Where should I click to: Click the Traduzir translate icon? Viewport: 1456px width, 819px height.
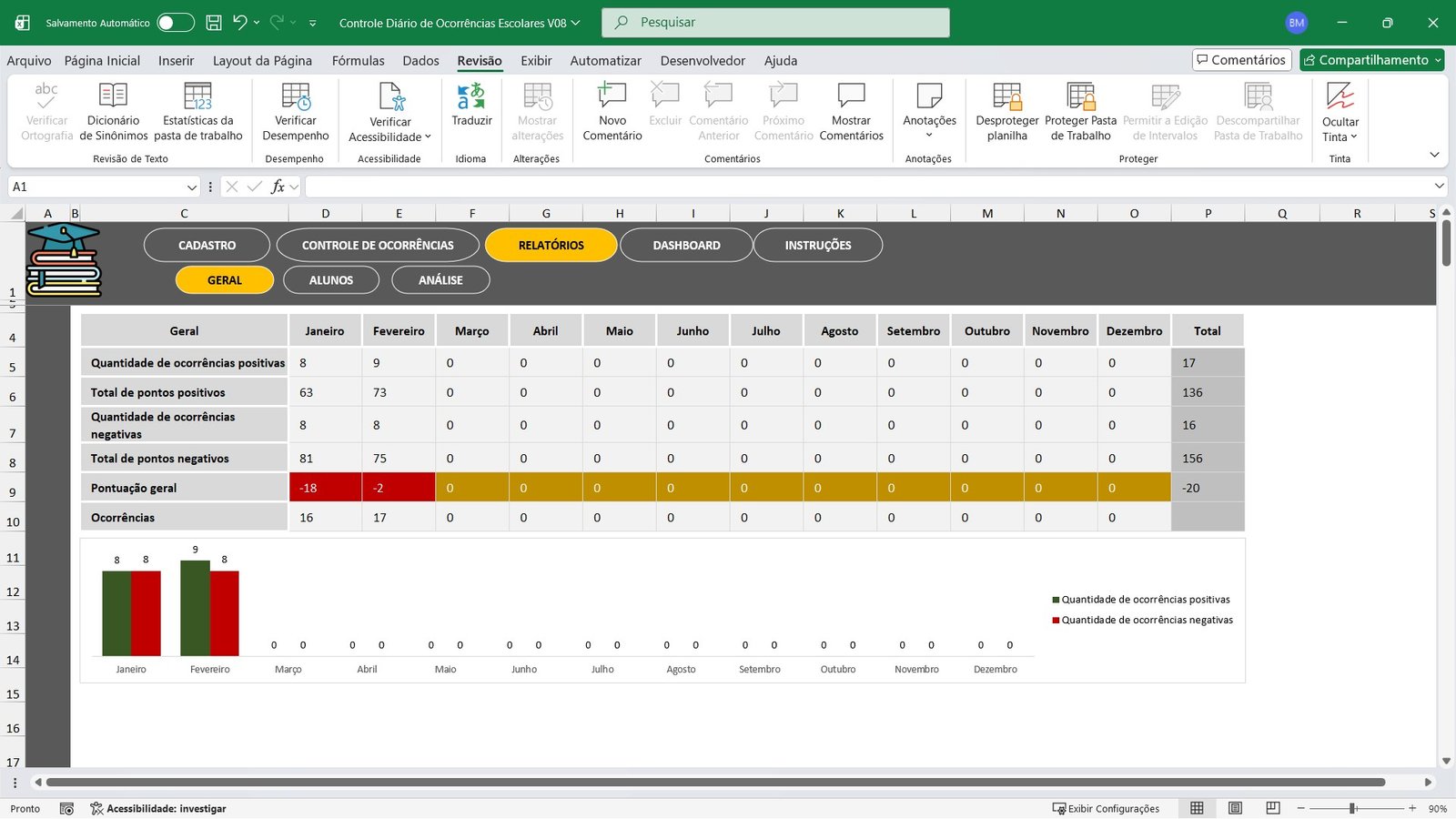click(471, 96)
